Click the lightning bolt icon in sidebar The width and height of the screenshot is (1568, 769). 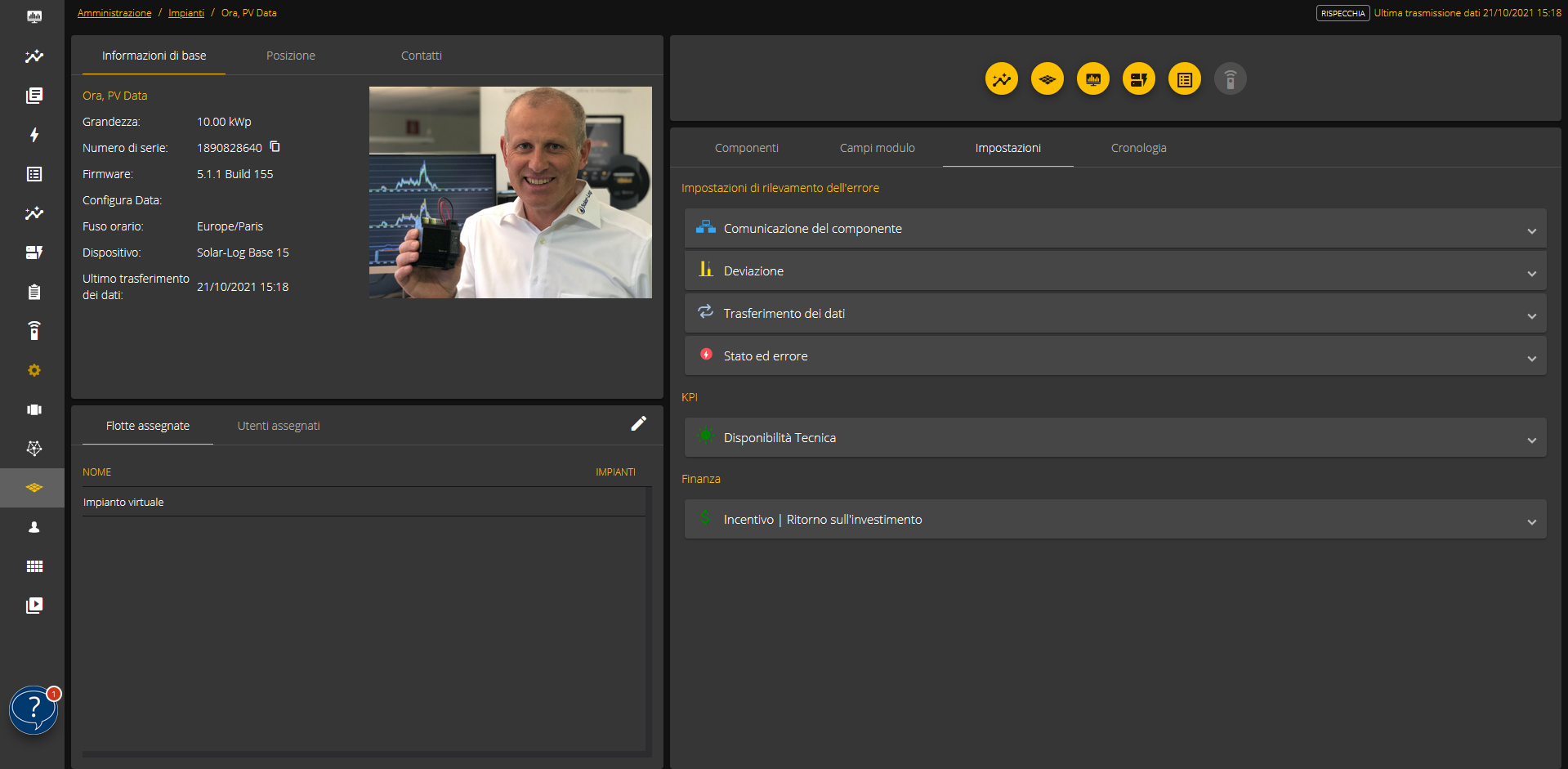(34, 135)
